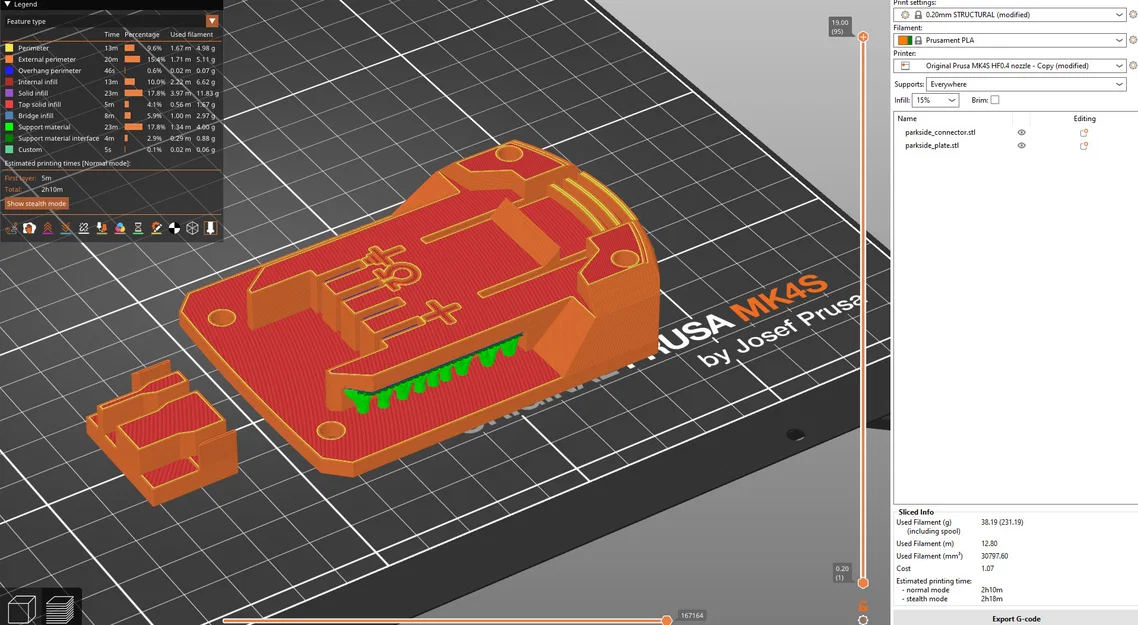Click Editing column header in object list

[1084, 118]
